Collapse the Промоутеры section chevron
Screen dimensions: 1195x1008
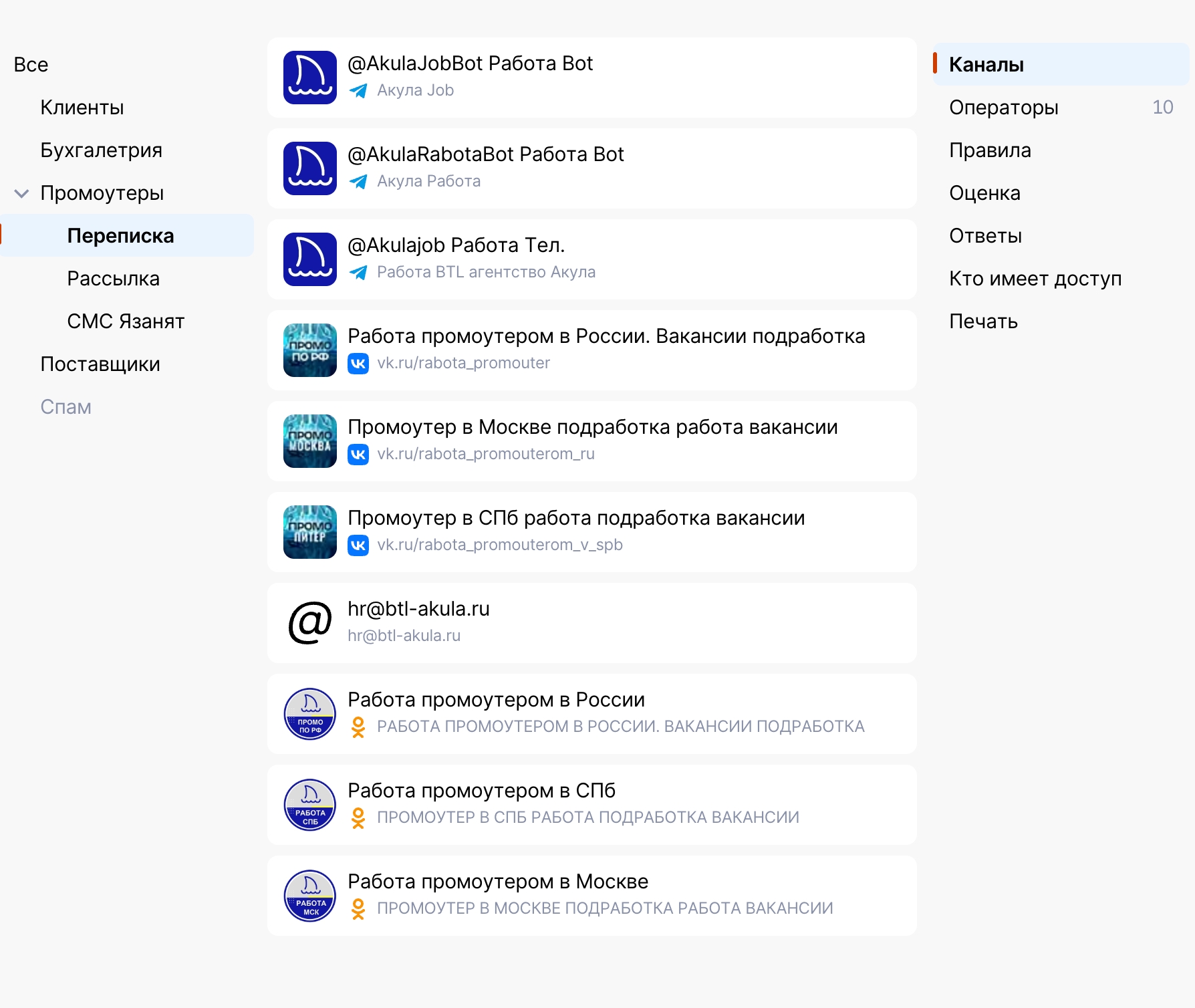click(x=21, y=194)
